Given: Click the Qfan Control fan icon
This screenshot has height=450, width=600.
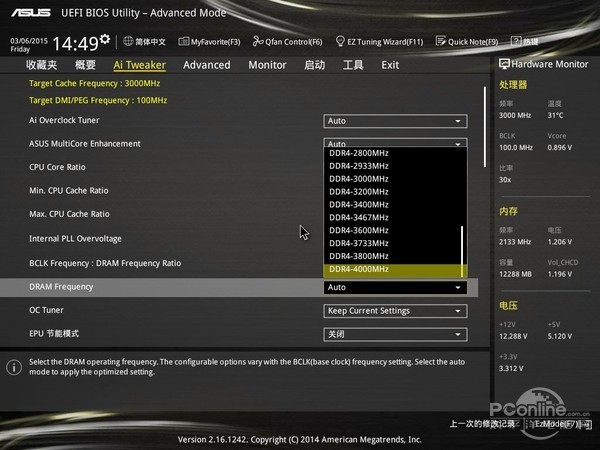Looking at the screenshot, I should 258,41.
